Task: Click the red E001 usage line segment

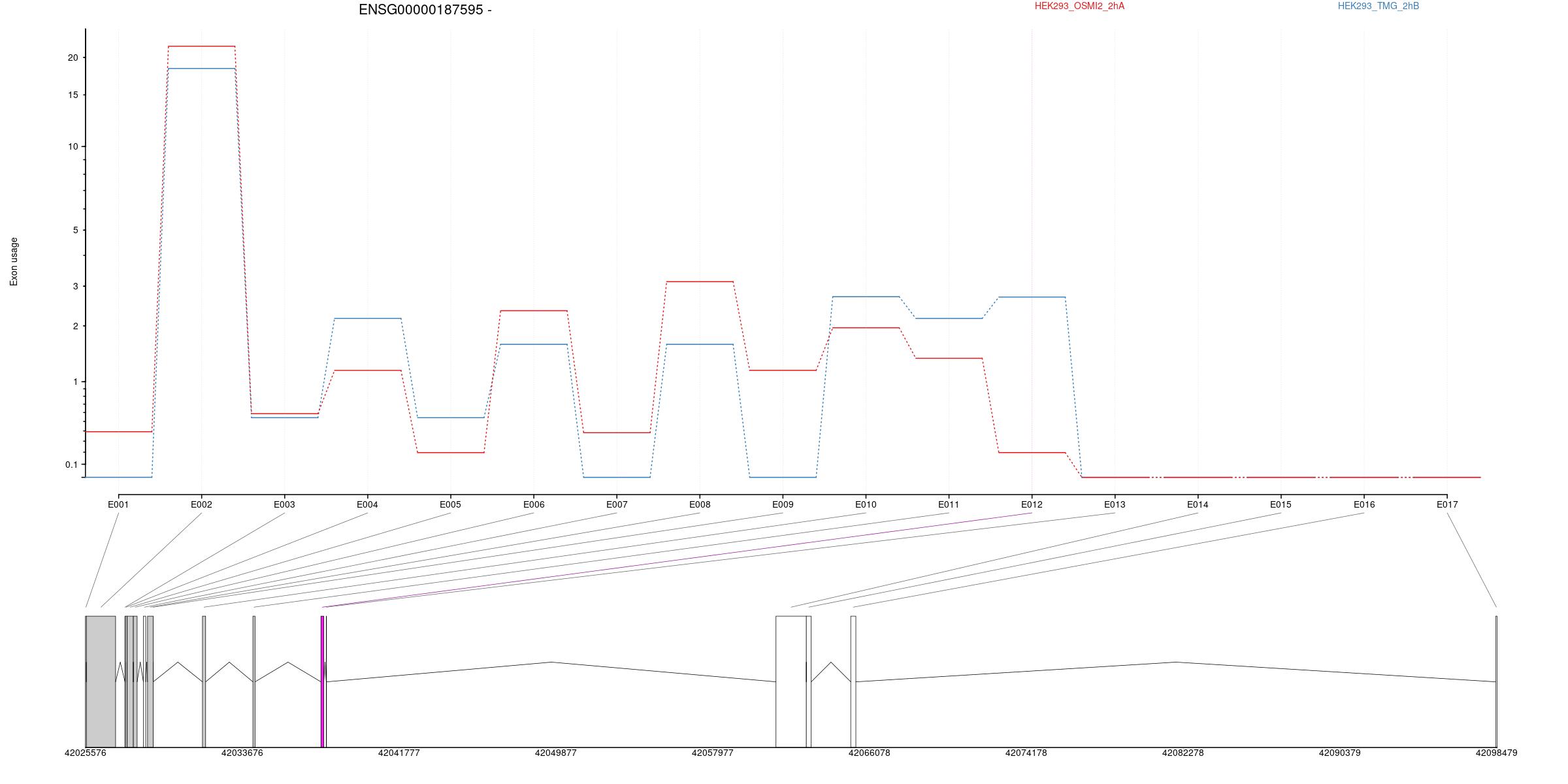Action: coord(118,432)
